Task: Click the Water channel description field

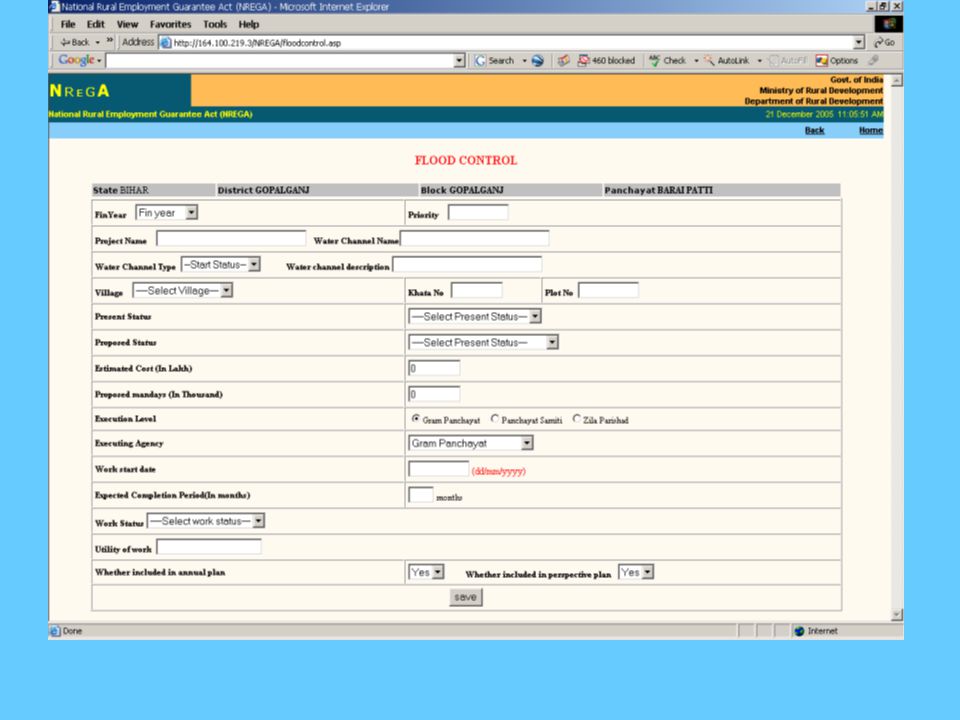Action: point(467,264)
